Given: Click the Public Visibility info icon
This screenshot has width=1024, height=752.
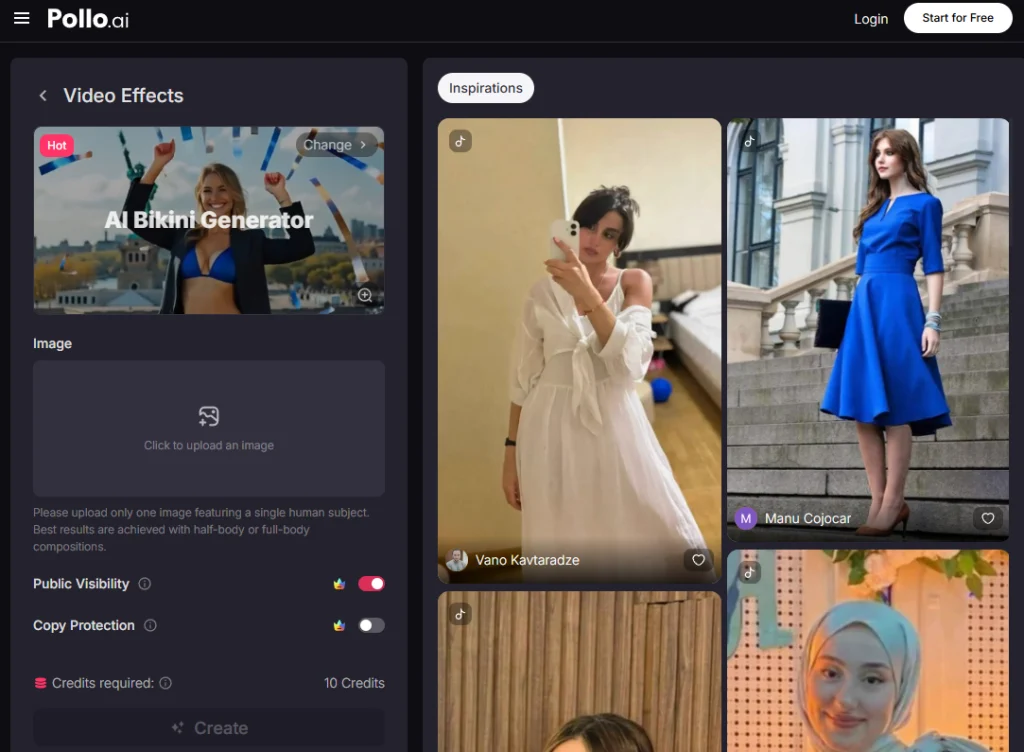Looking at the screenshot, I should [144, 584].
